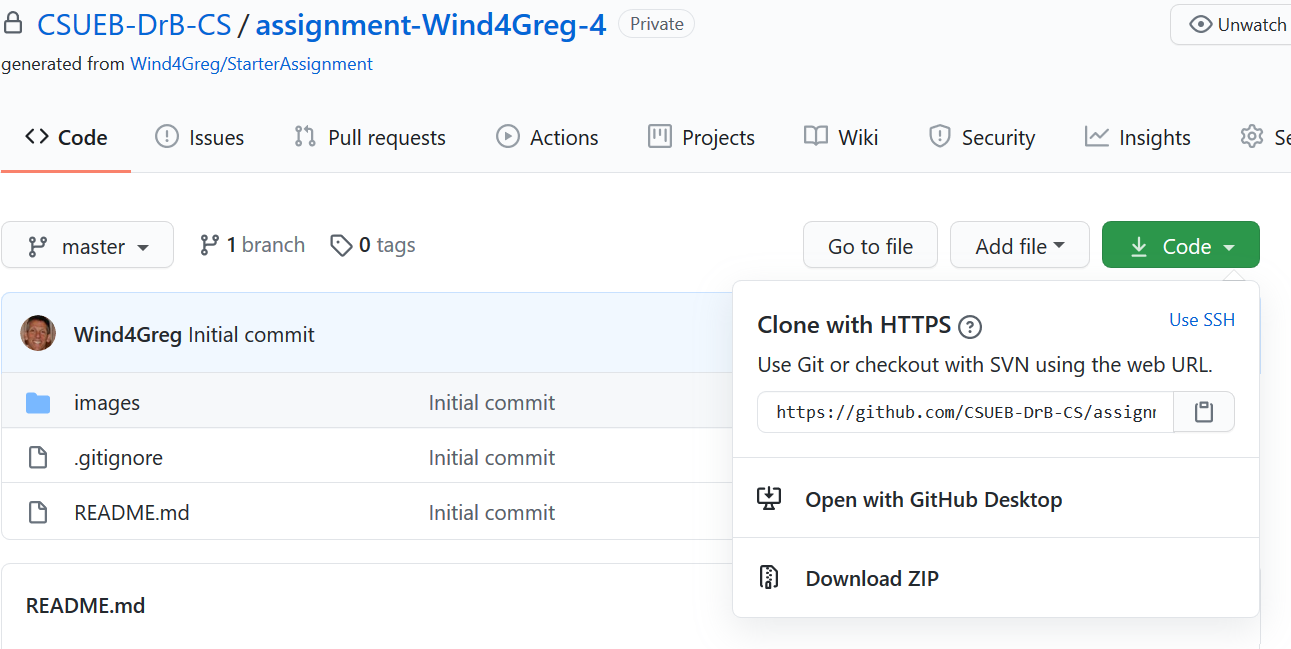Open the Wind4Greg/StarterAssignment template link

251,64
